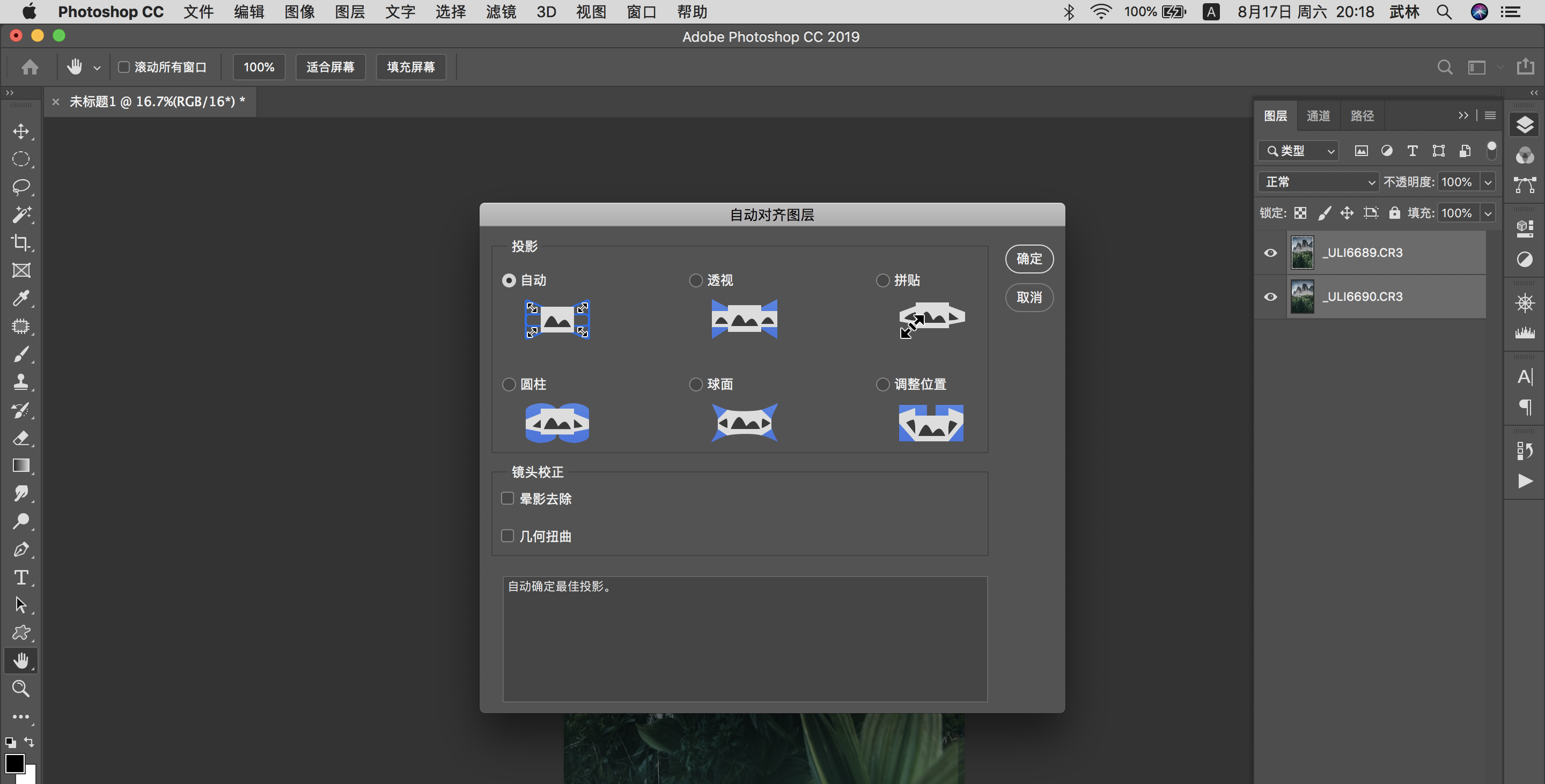Hide the _ULI6689.CR3 layer
This screenshot has height=784, width=1545.
point(1270,253)
